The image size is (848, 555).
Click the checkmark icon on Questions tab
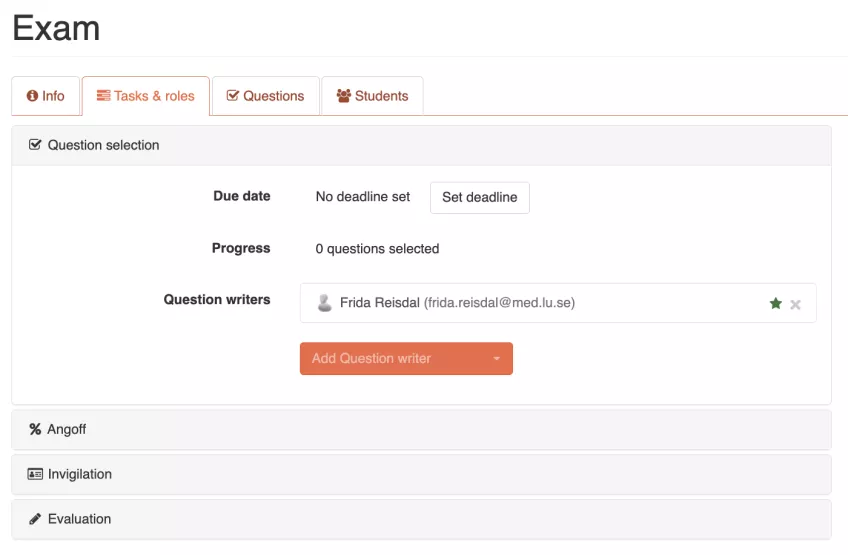(233, 96)
